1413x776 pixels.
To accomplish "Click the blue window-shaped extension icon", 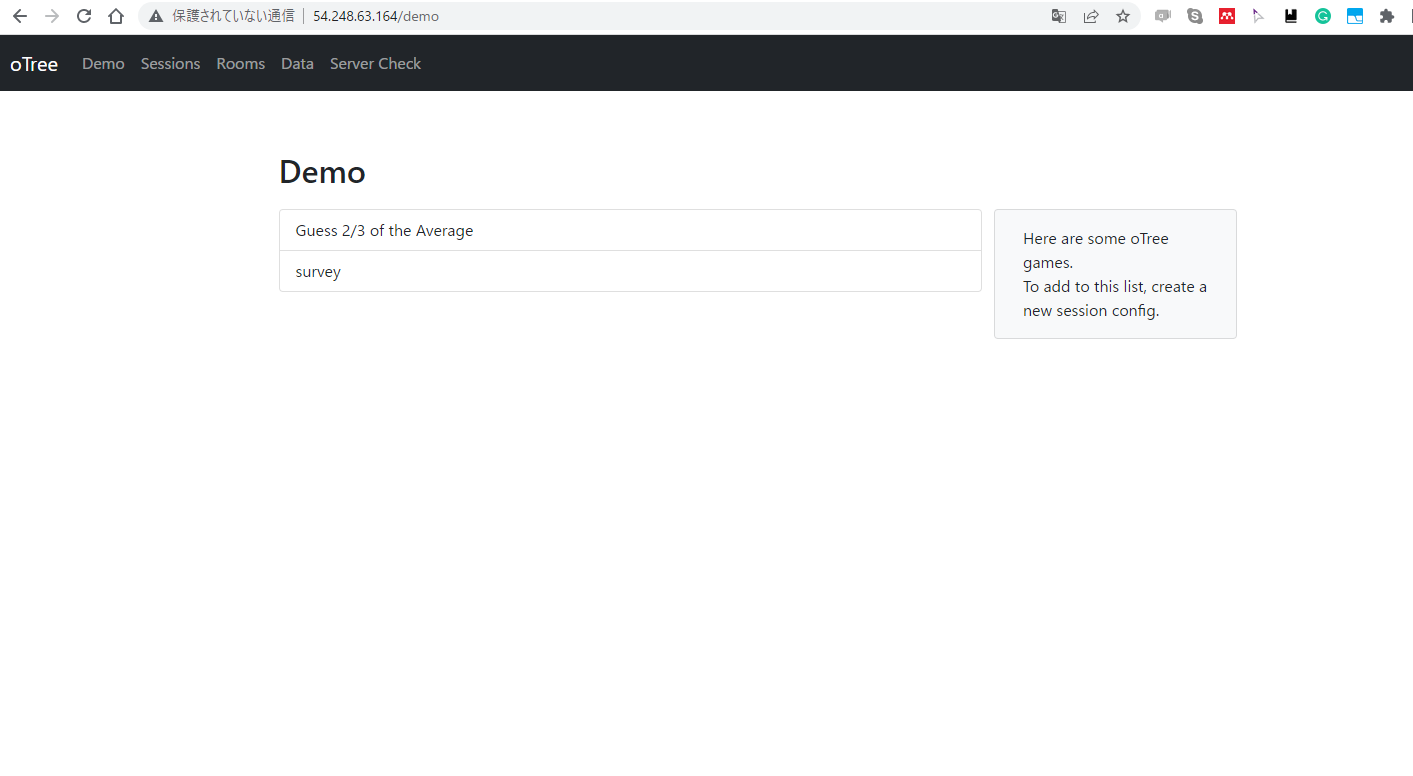I will pyautogui.click(x=1355, y=16).
